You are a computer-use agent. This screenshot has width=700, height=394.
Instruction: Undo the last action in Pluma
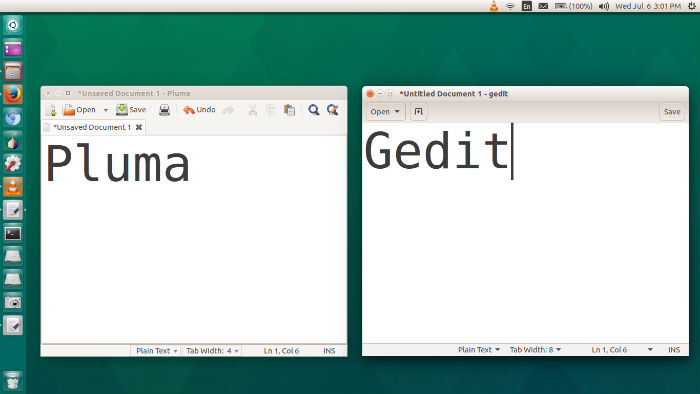click(x=199, y=110)
